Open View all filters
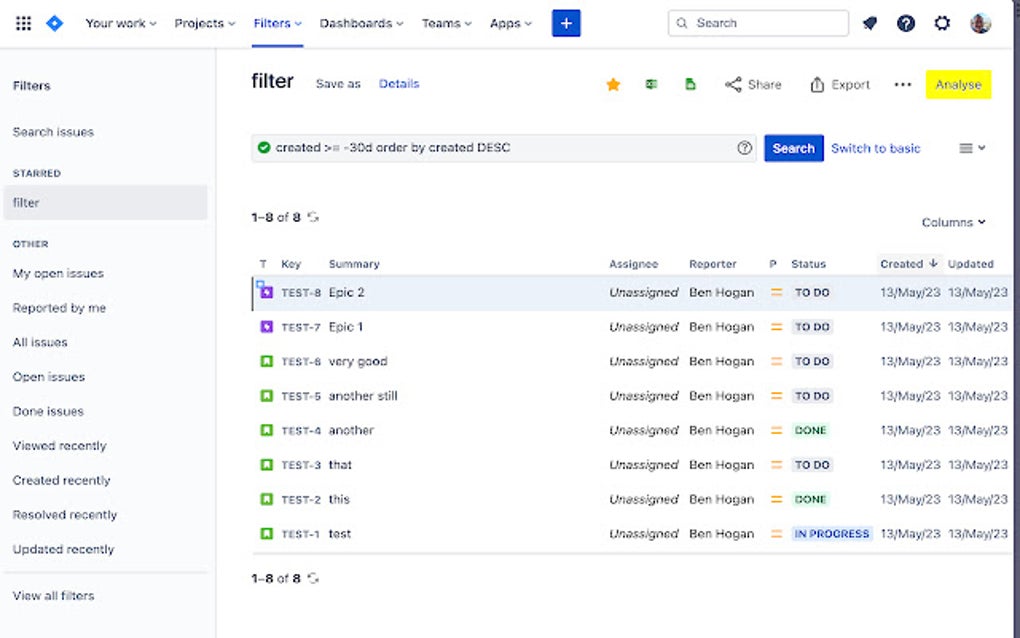The width and height of the screenshot is (1020, 638). (52, 595)
